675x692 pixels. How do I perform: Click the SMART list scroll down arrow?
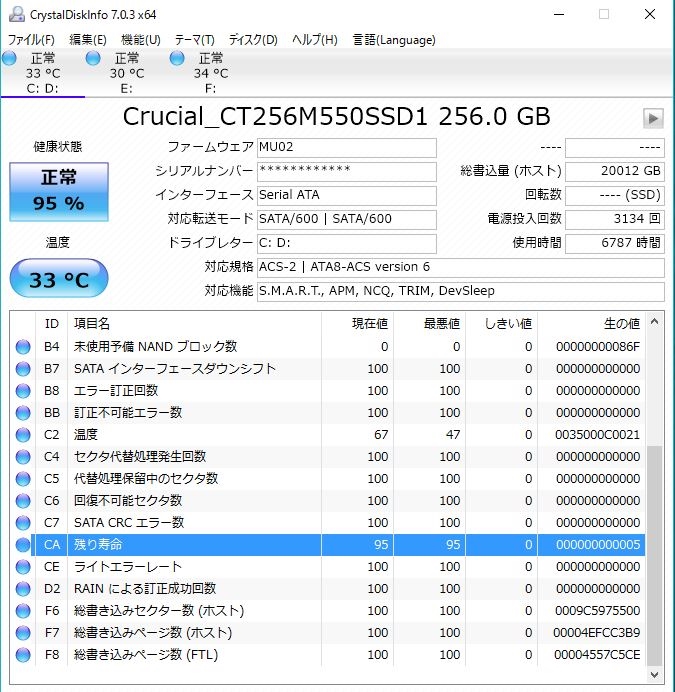[655, 675]
